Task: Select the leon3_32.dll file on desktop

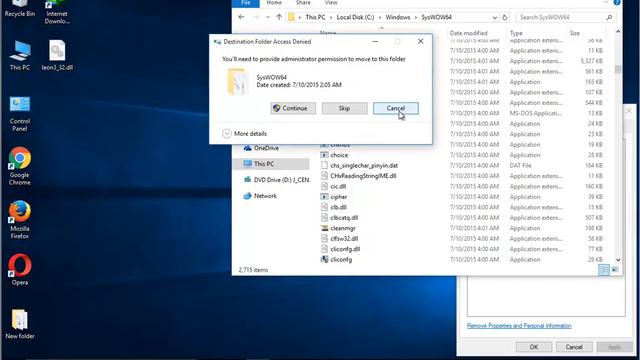Action: point(57,56)
